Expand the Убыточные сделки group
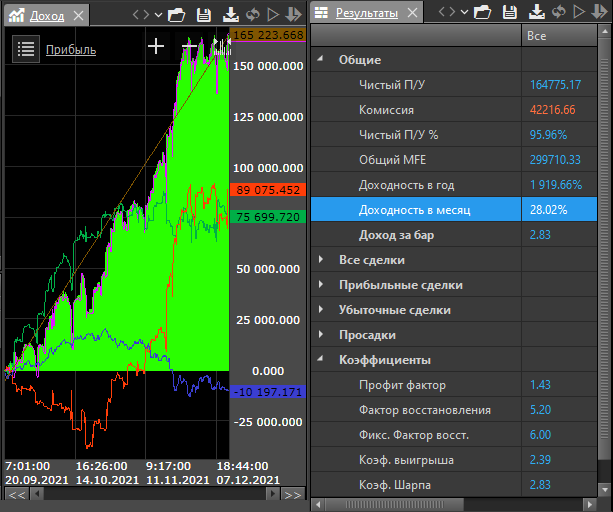The image size is (613, 512). click(321, 309)
